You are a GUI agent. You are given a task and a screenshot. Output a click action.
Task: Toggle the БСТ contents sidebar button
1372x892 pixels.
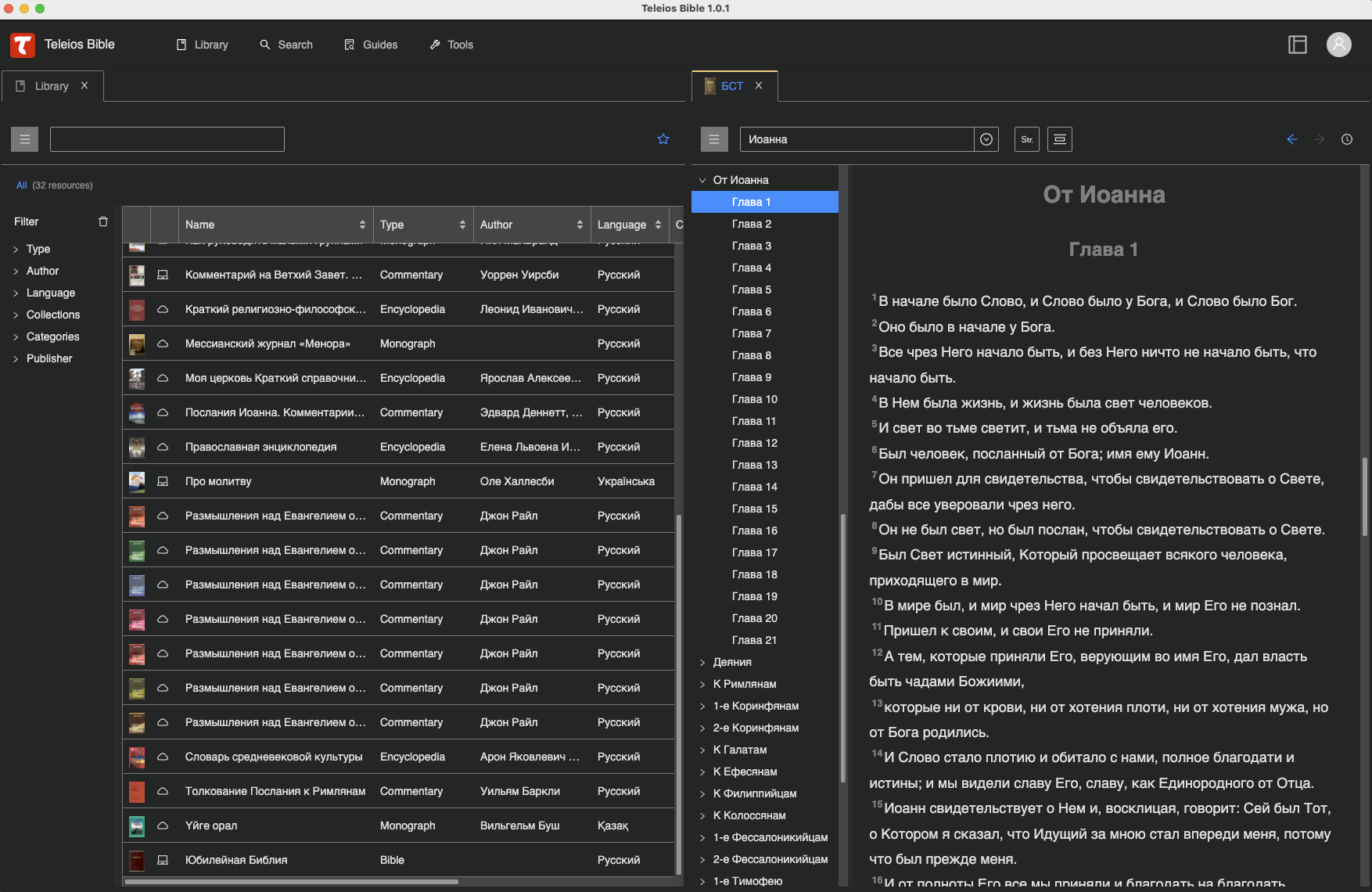pyautogui.click(x=713, y=139)
